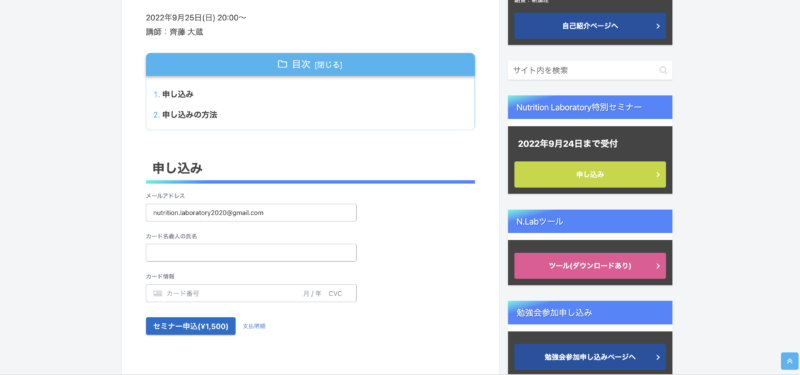Focus the カード名義人の氏名 input field

click(x=251, y=253)
